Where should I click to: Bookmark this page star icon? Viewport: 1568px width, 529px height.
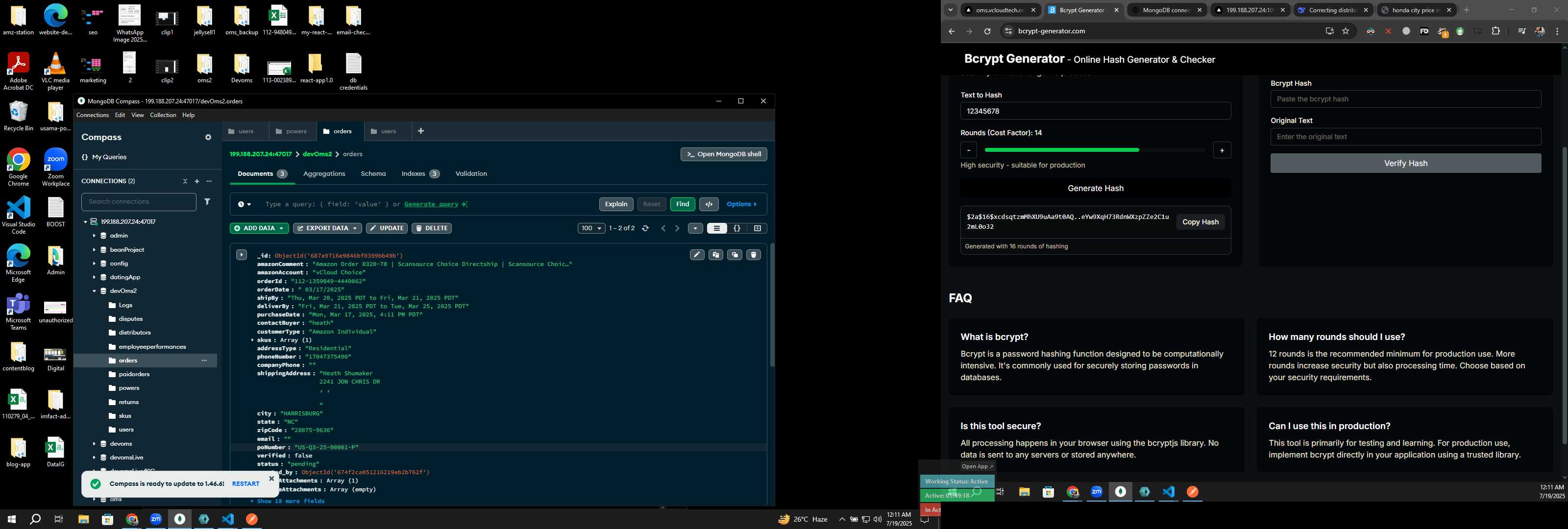(1346, 32)
